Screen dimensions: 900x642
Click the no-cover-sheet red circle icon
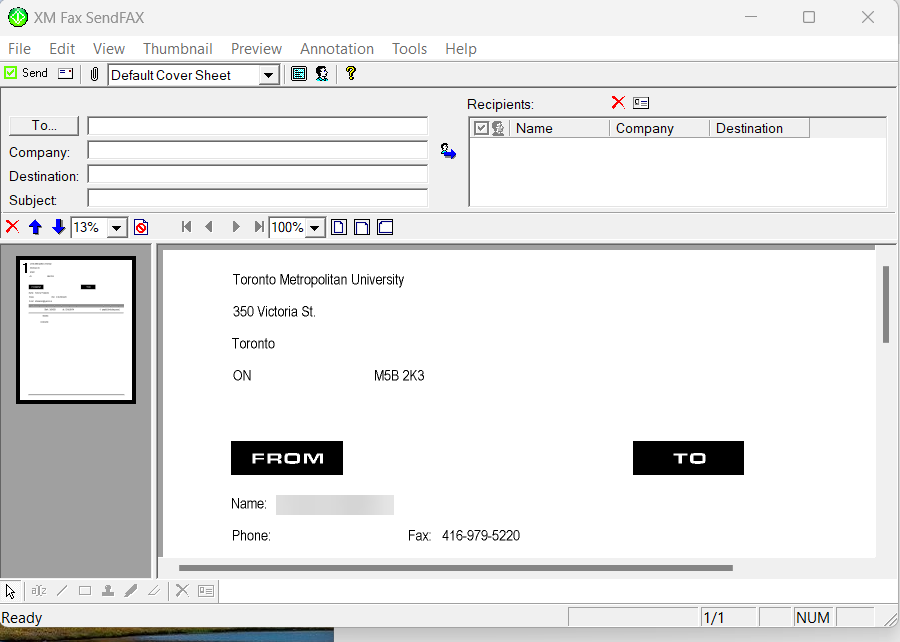pyautogui.click(x=141, y=227)
